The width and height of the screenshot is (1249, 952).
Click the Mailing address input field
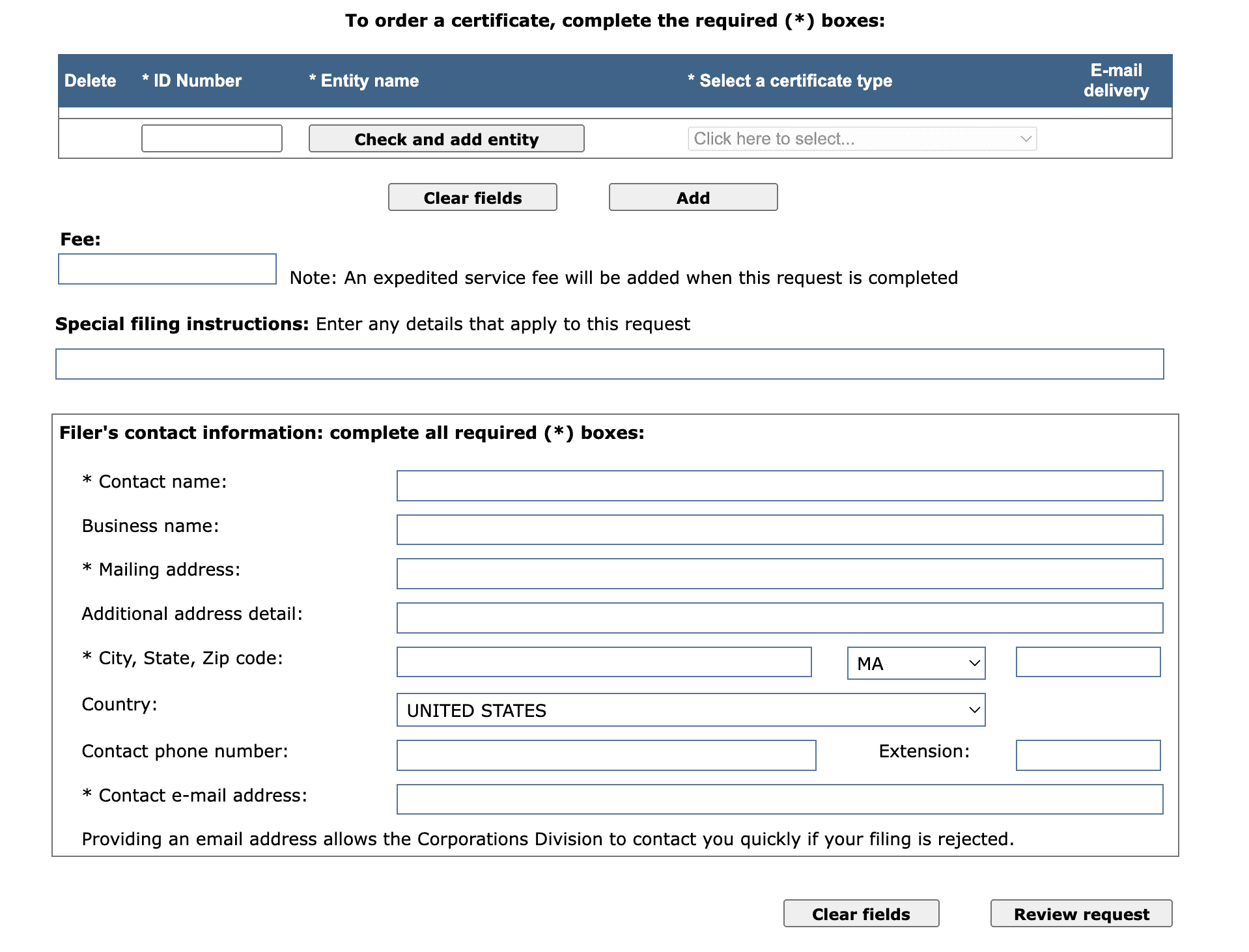coord(779,573)
